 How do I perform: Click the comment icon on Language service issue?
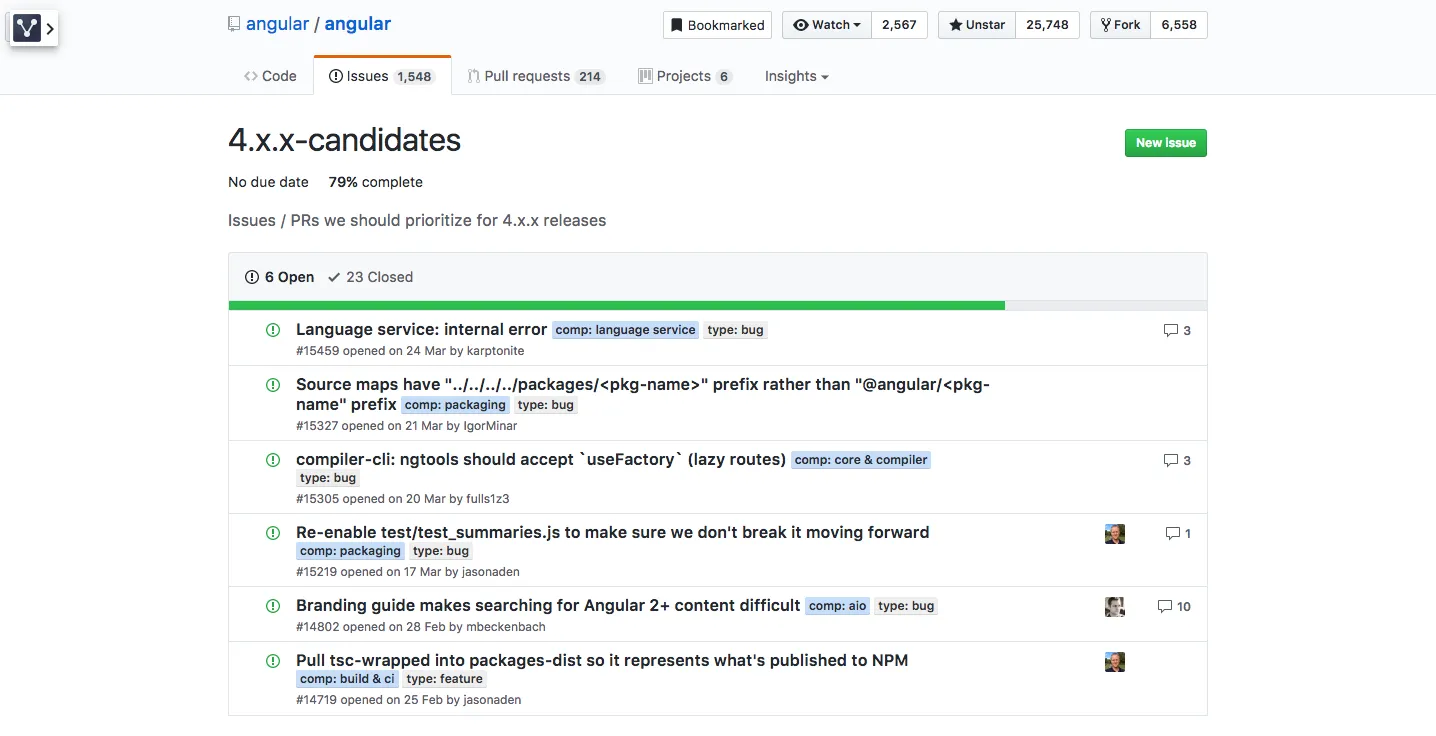pyautogui.click(x=1171, y=330)
